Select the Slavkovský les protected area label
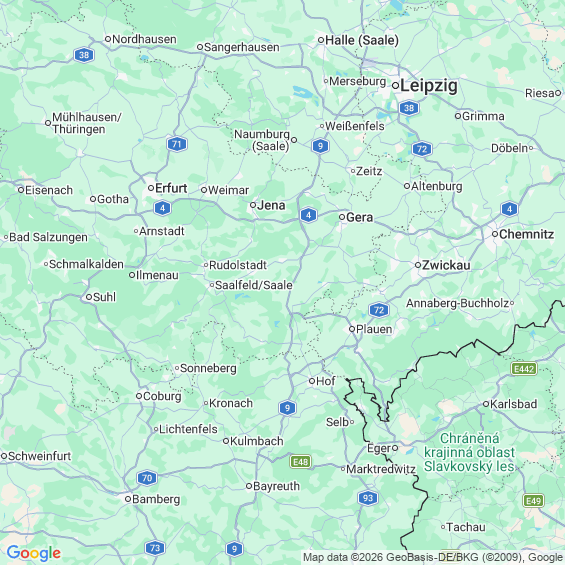565x565 pixels. coord(469,453)
